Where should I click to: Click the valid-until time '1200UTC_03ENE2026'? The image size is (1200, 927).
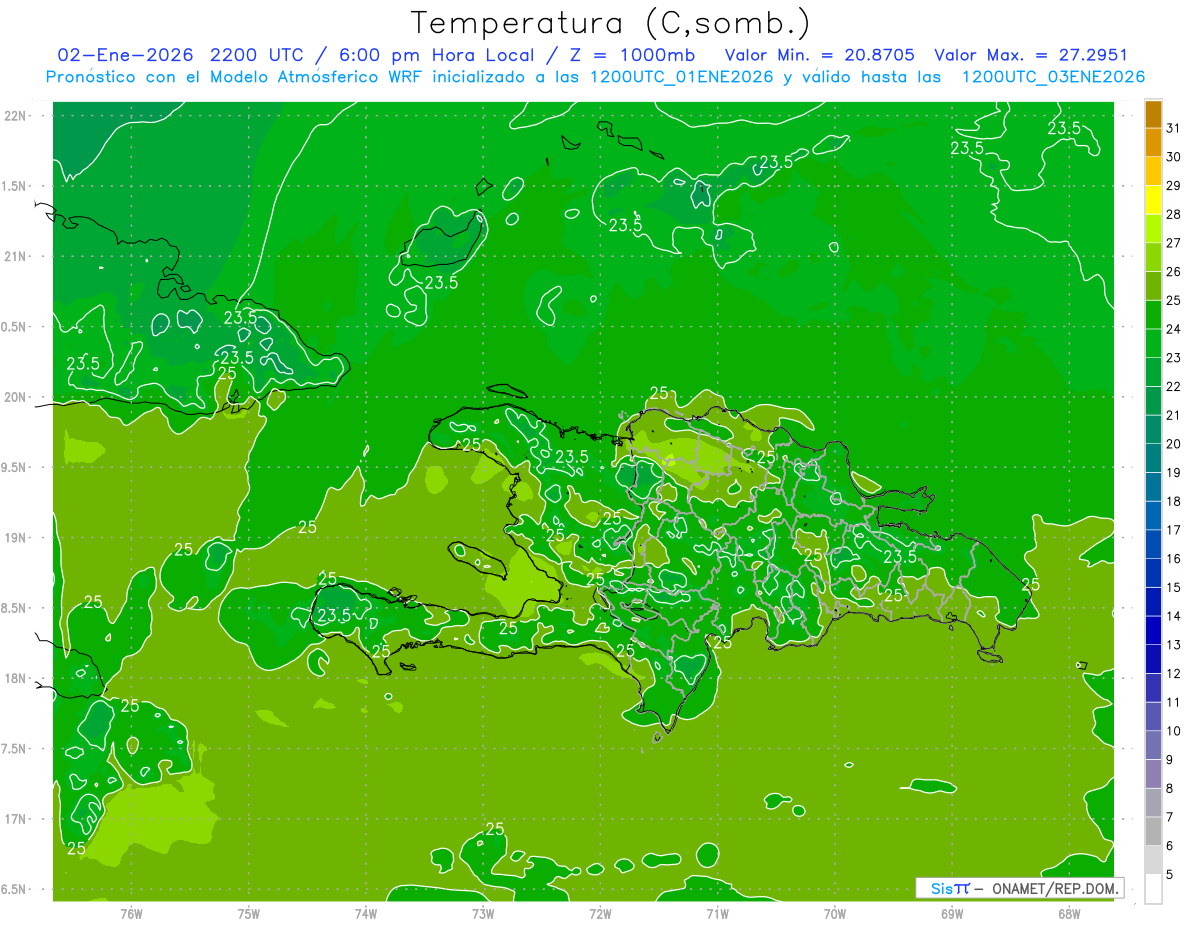pos(1052,76)
